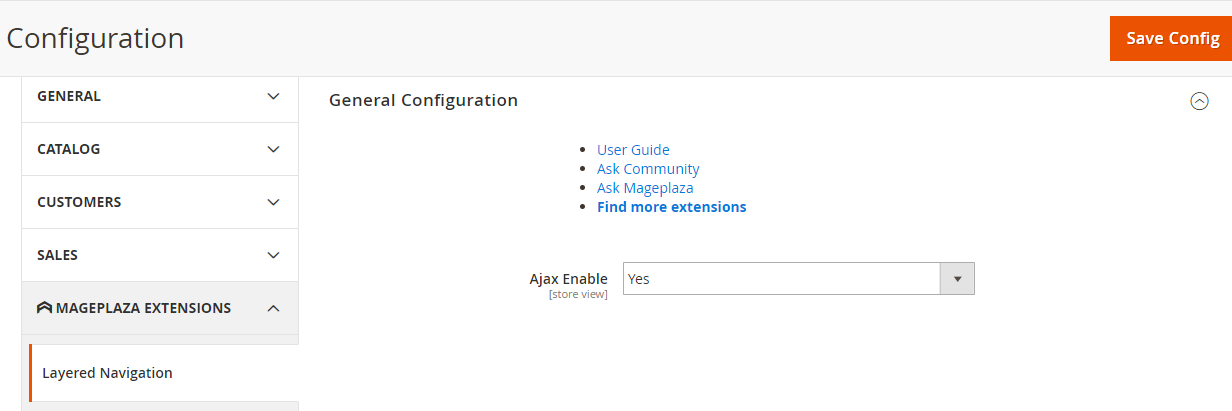
Task: Expand the CUSTOMERS section chevron
Action: (x=274, y=202)
